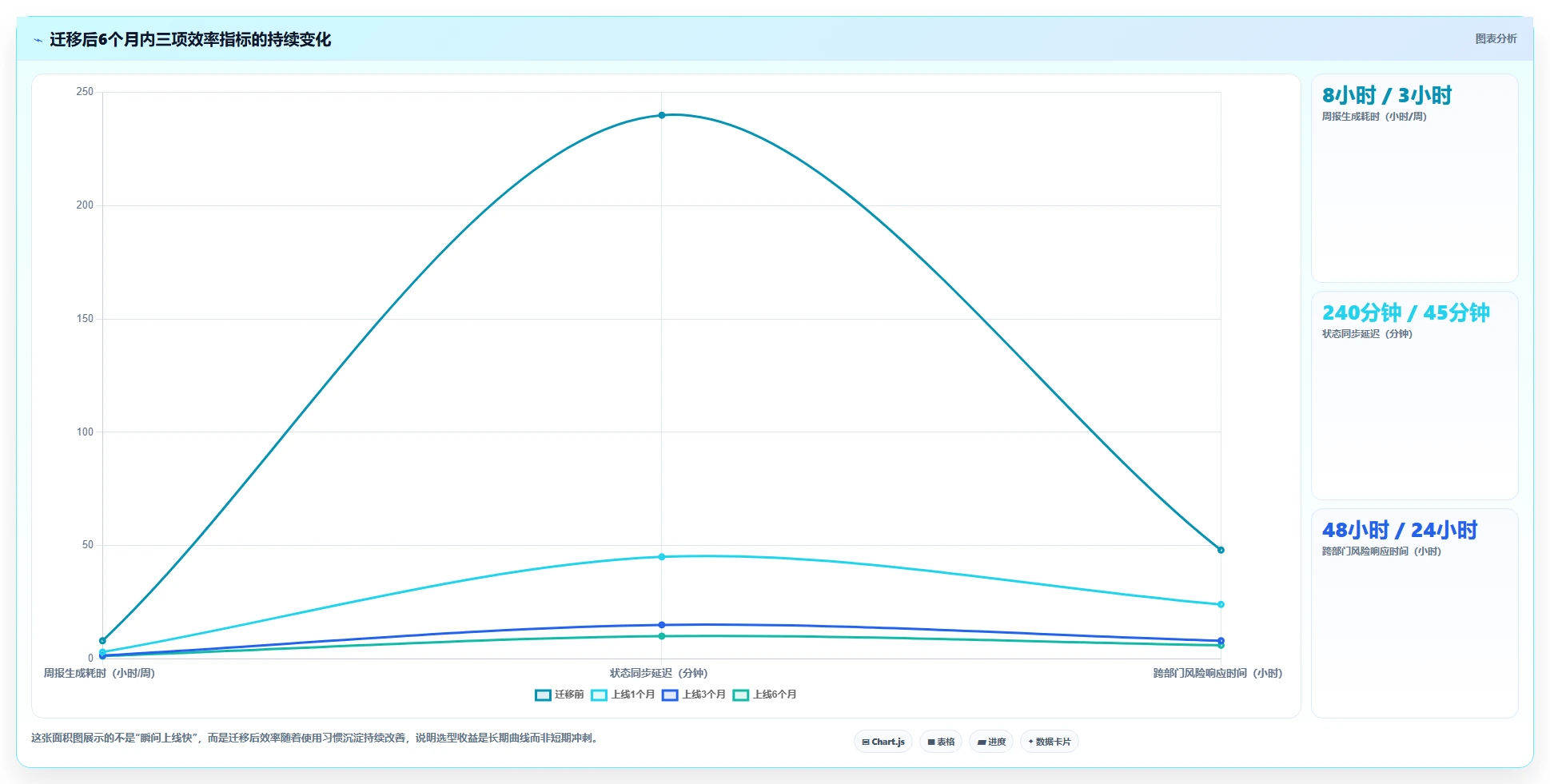The height and width of the screenshot is (784, 1550).
Task: Click the small icon before the chart title
Action: [38, 40]
